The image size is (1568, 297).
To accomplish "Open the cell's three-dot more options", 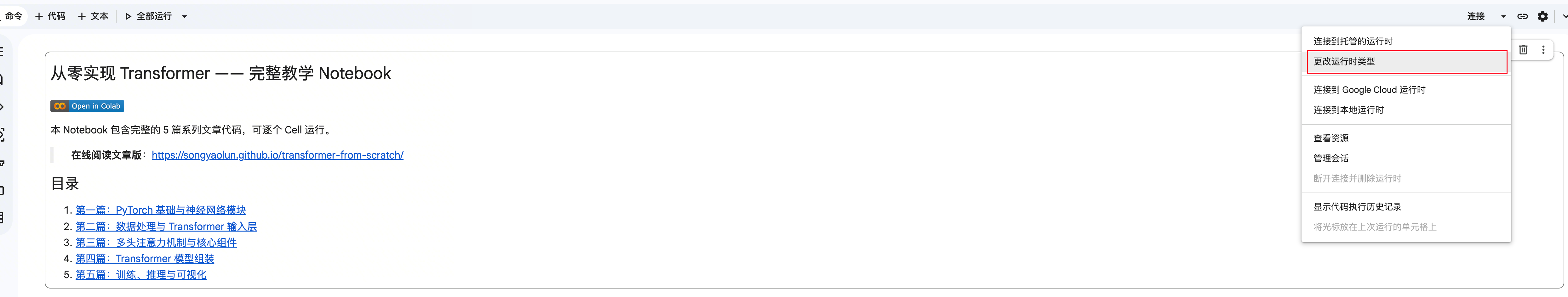I will click(x=1543, y=50).
